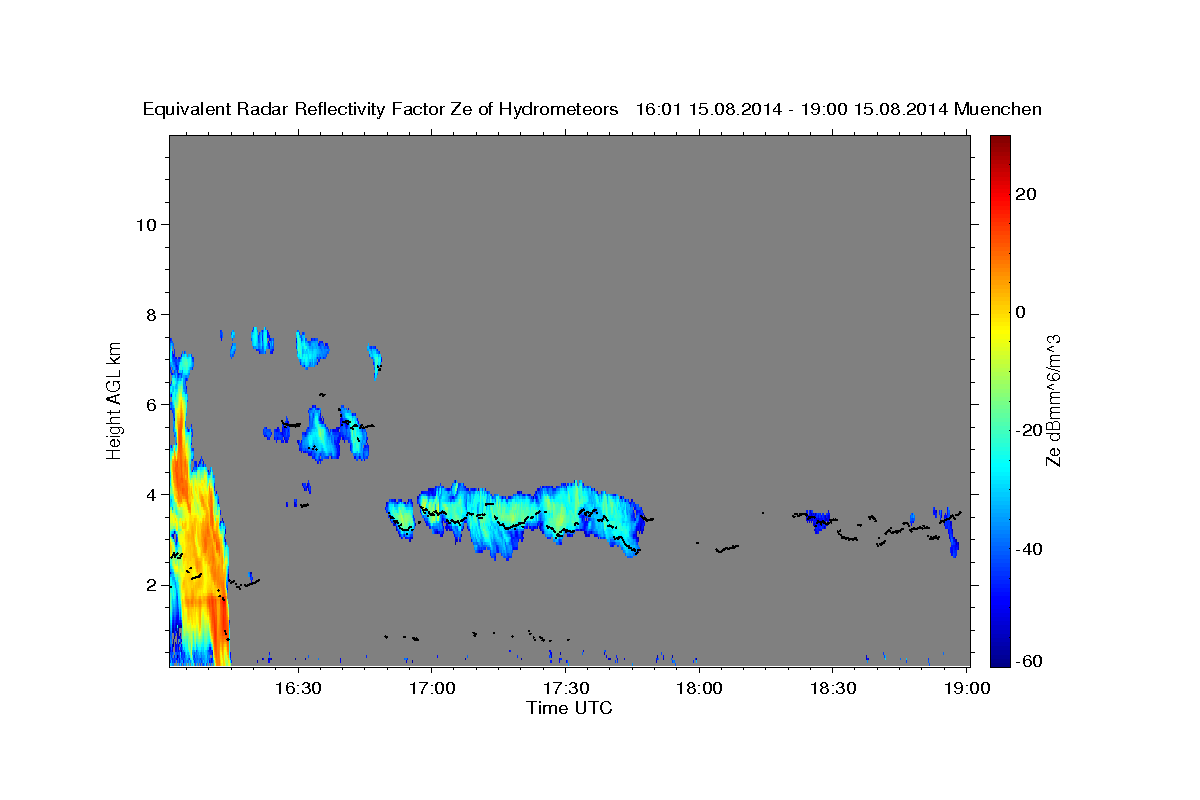Viewport: 1200px width, 800px height.
Task: Click the dark red top of the colorbar
Action: (1000, 146)
